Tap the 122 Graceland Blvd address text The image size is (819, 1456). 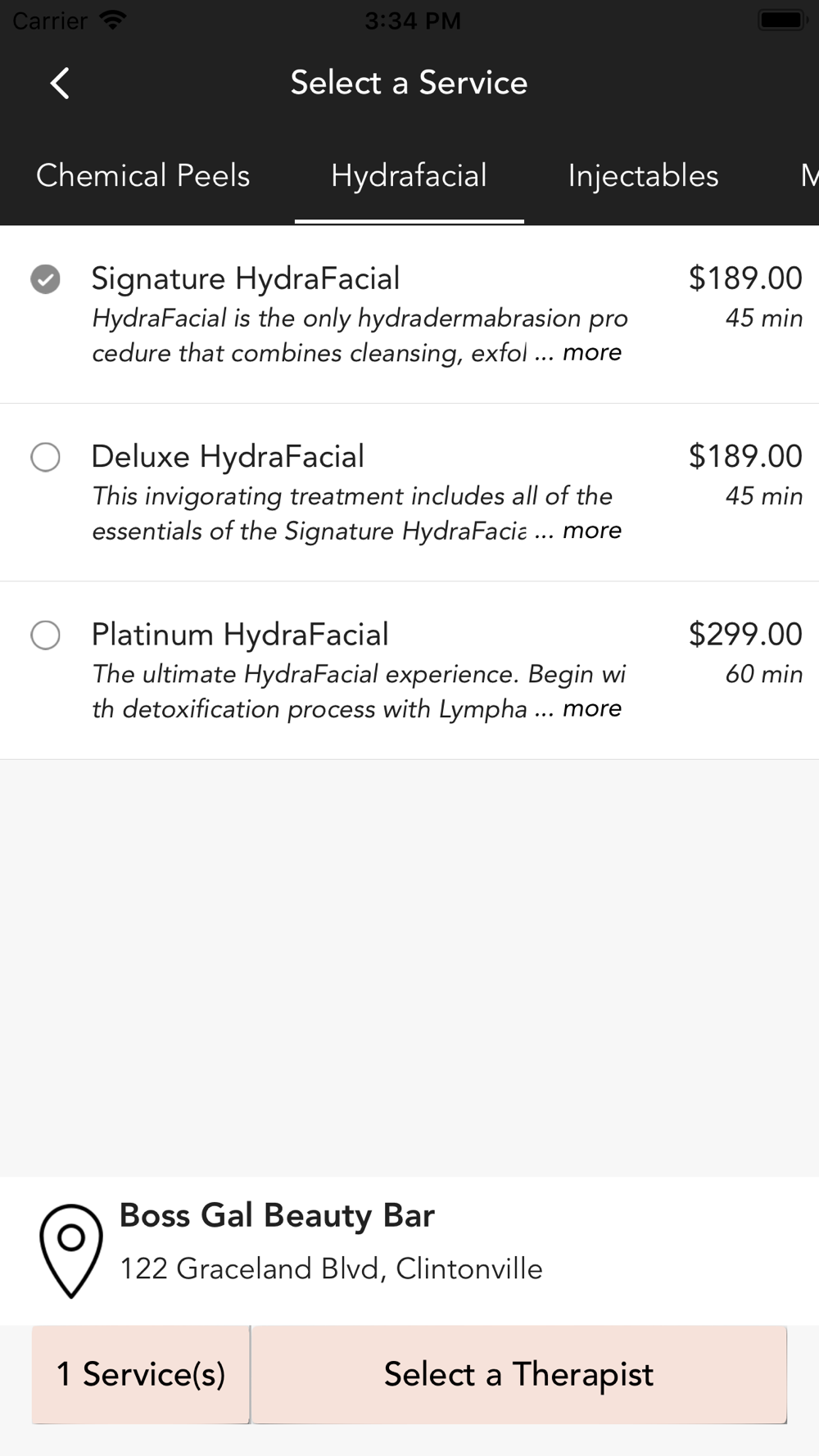pyautogui.click(x=331, y=1268)
